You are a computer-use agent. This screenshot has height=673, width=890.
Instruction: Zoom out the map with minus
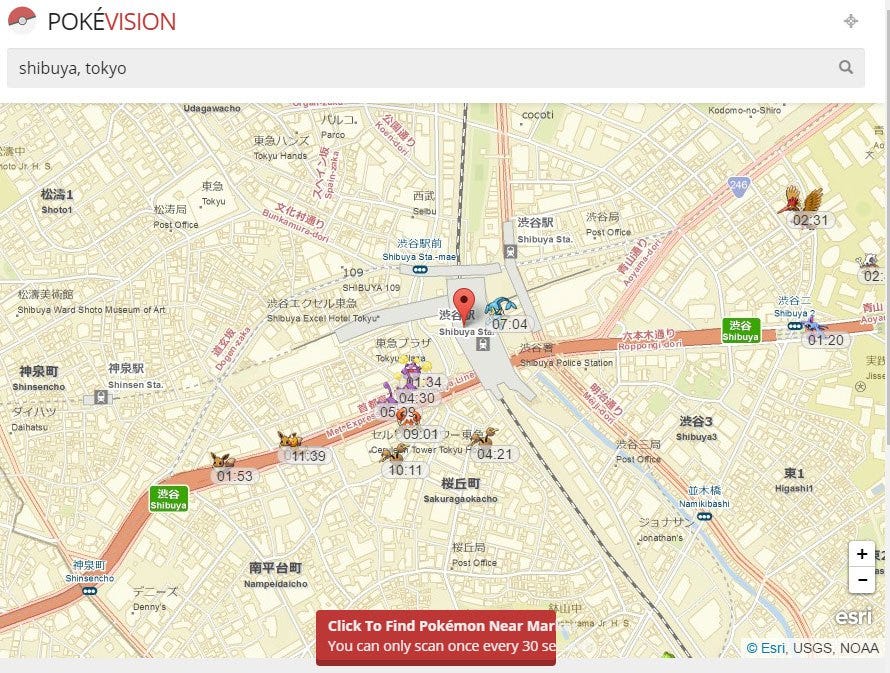[x=862, y=580]
